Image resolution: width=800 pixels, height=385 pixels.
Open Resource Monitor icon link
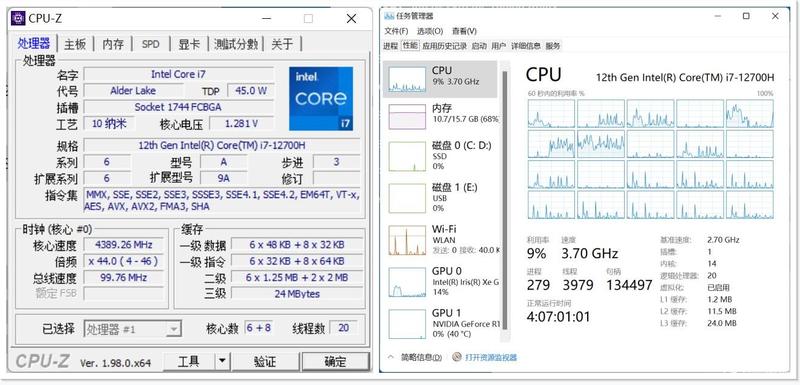coord(457,357)
